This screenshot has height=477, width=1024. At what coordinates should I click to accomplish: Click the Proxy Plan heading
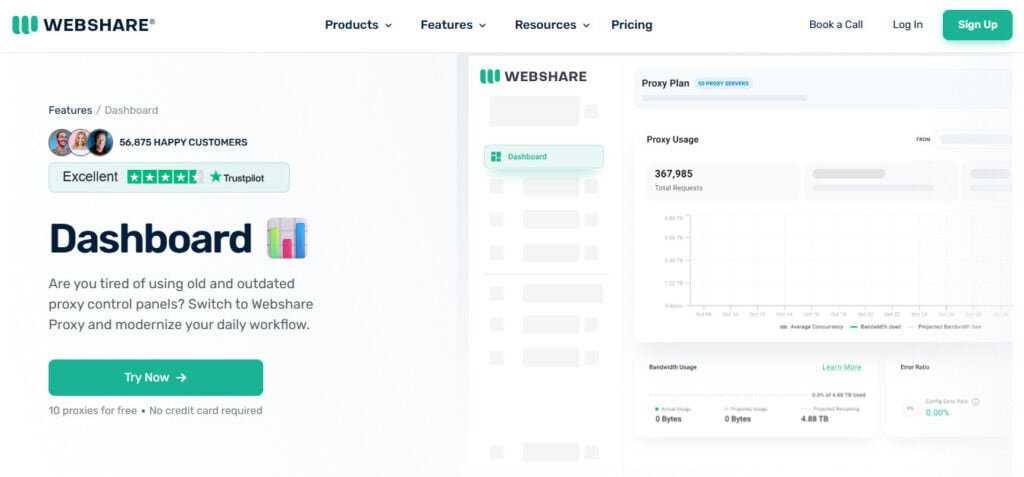click(x=665, y=84)
